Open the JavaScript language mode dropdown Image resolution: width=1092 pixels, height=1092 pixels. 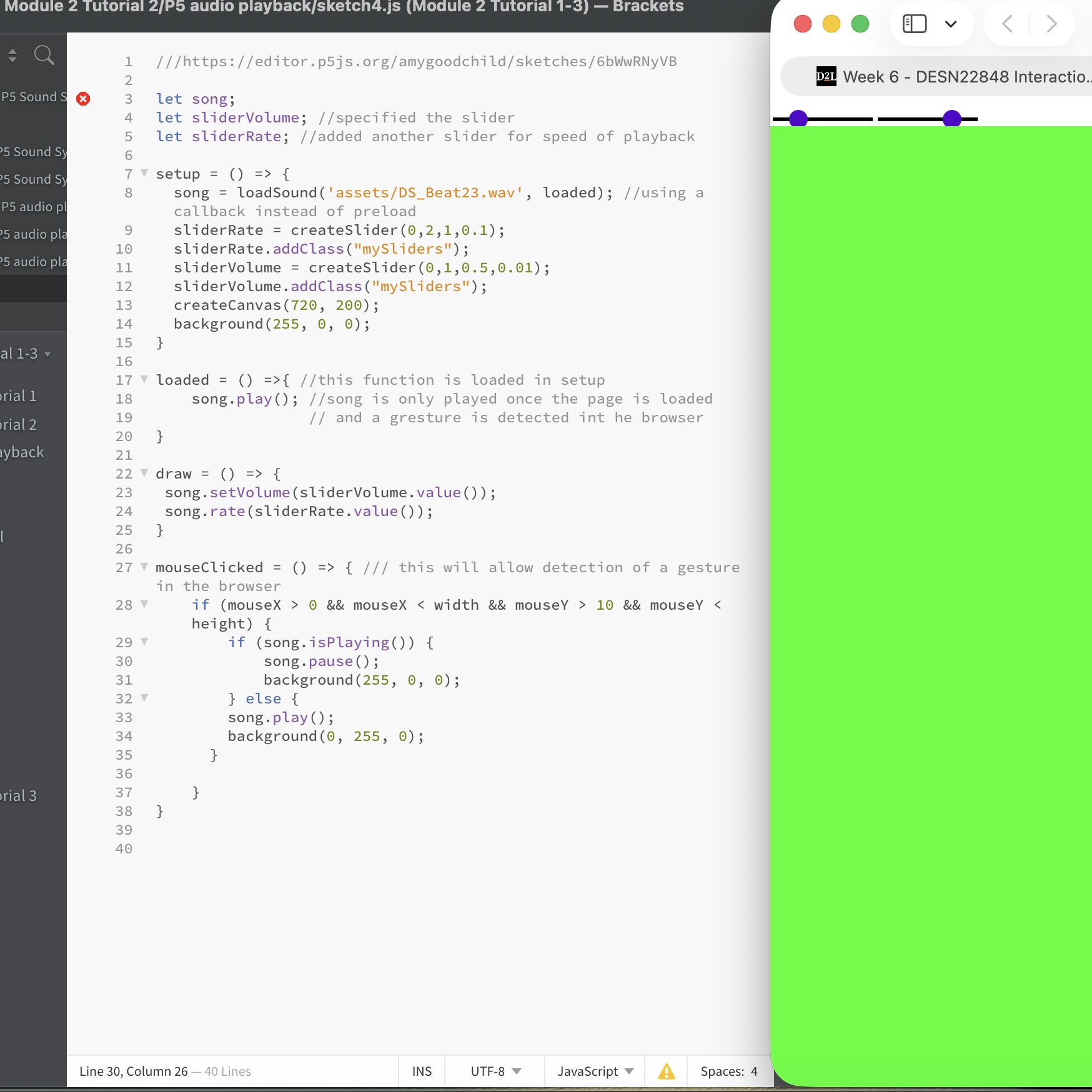[595, 1071]
